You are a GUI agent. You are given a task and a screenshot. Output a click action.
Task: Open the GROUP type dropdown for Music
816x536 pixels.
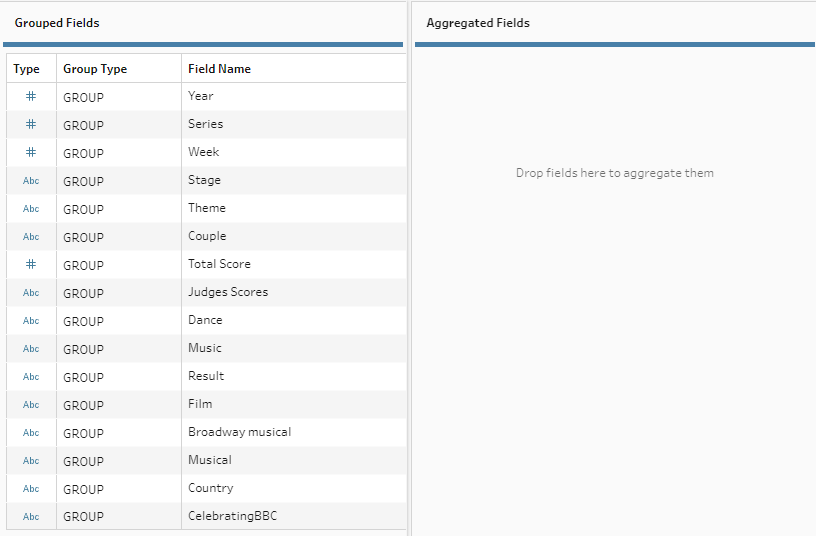pyautogui.click(x=83, y=349)
